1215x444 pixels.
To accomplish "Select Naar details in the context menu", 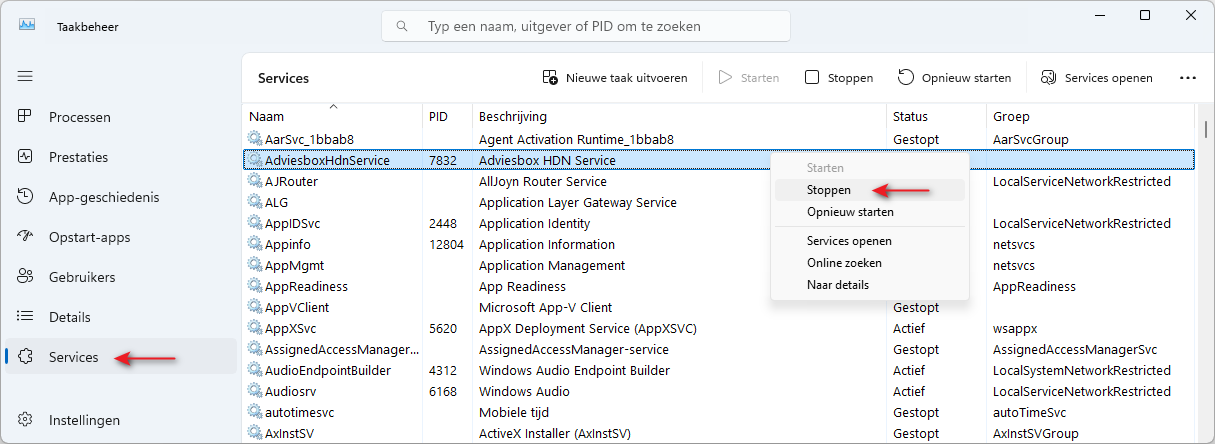I will click(x=870, y=285).
